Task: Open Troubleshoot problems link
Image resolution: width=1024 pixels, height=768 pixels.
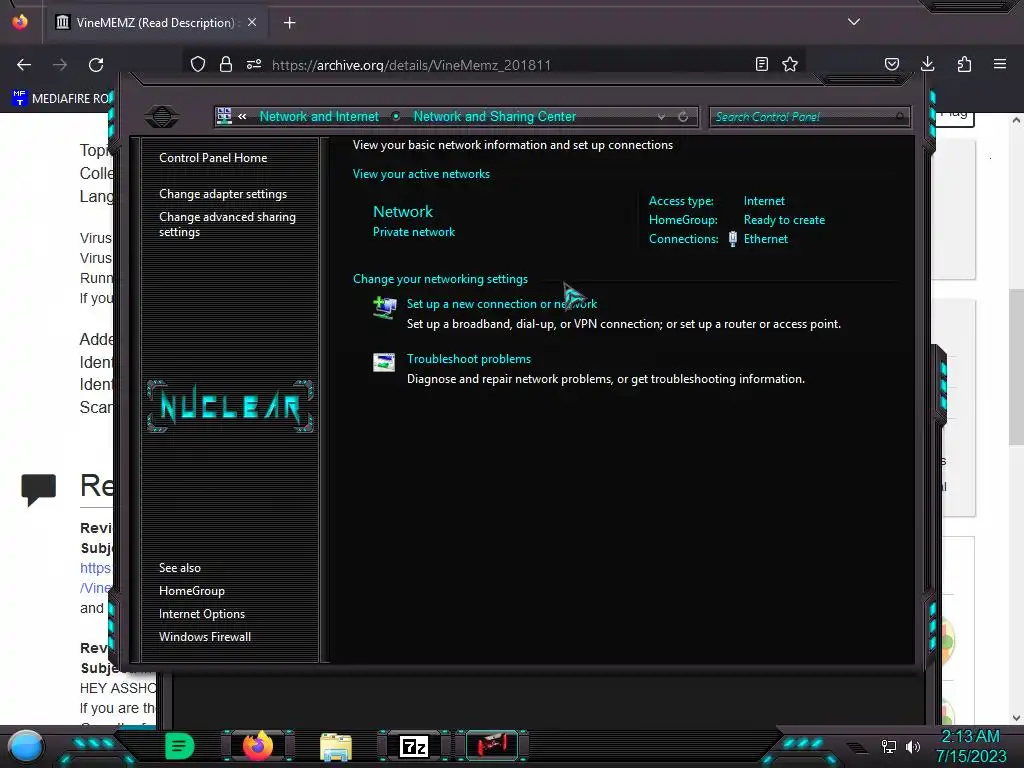Action: [468, 359]
